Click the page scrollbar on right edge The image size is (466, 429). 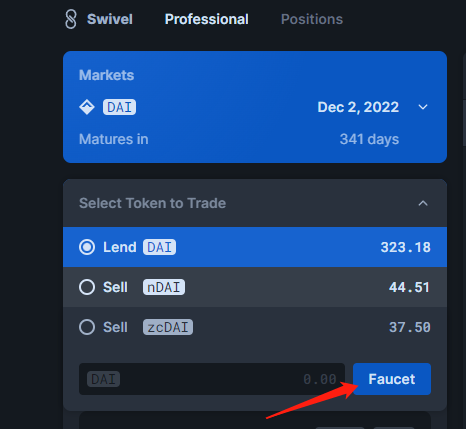[x=464, y=123]
